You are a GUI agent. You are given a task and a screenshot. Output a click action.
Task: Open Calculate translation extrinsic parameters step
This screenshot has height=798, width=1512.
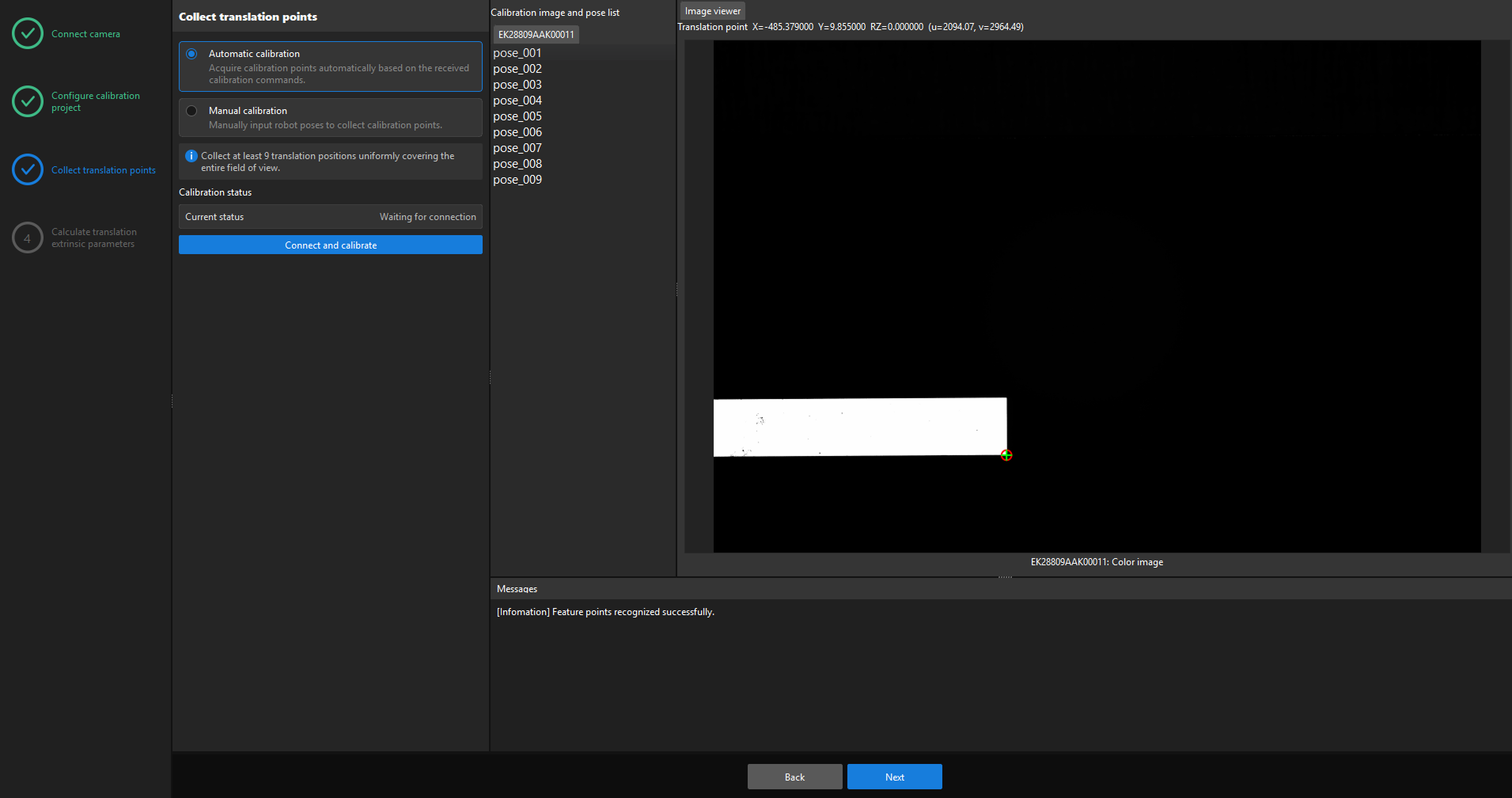tap(94, 237)
